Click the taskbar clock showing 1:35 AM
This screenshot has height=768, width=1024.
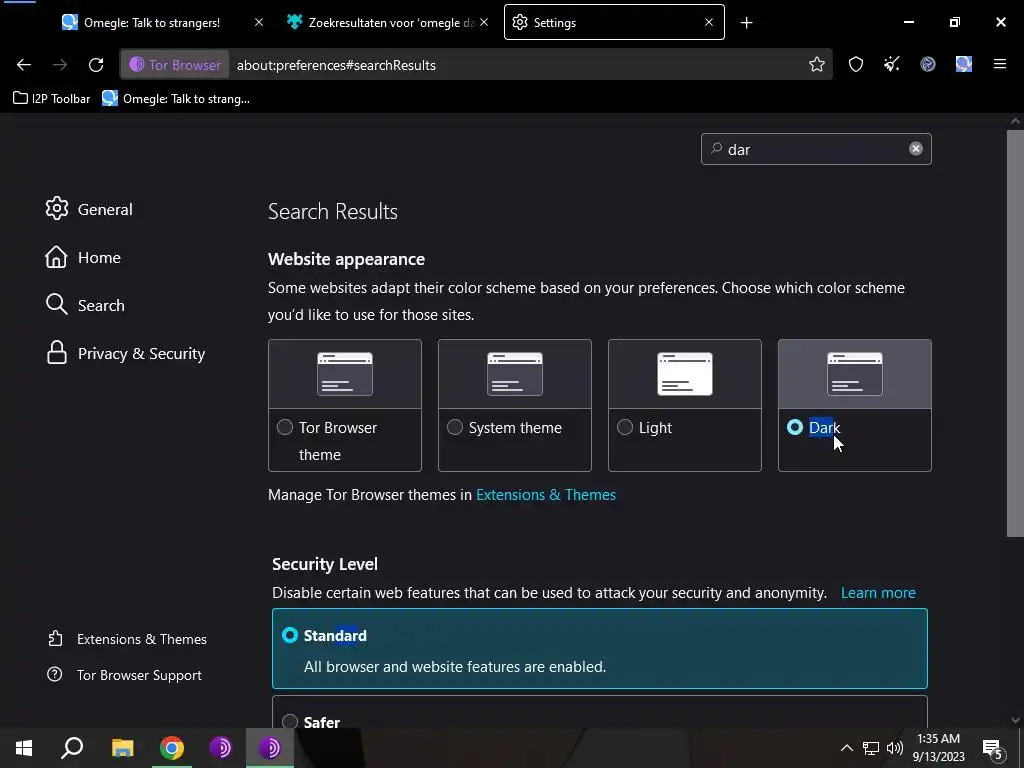(x=938, y=748)
